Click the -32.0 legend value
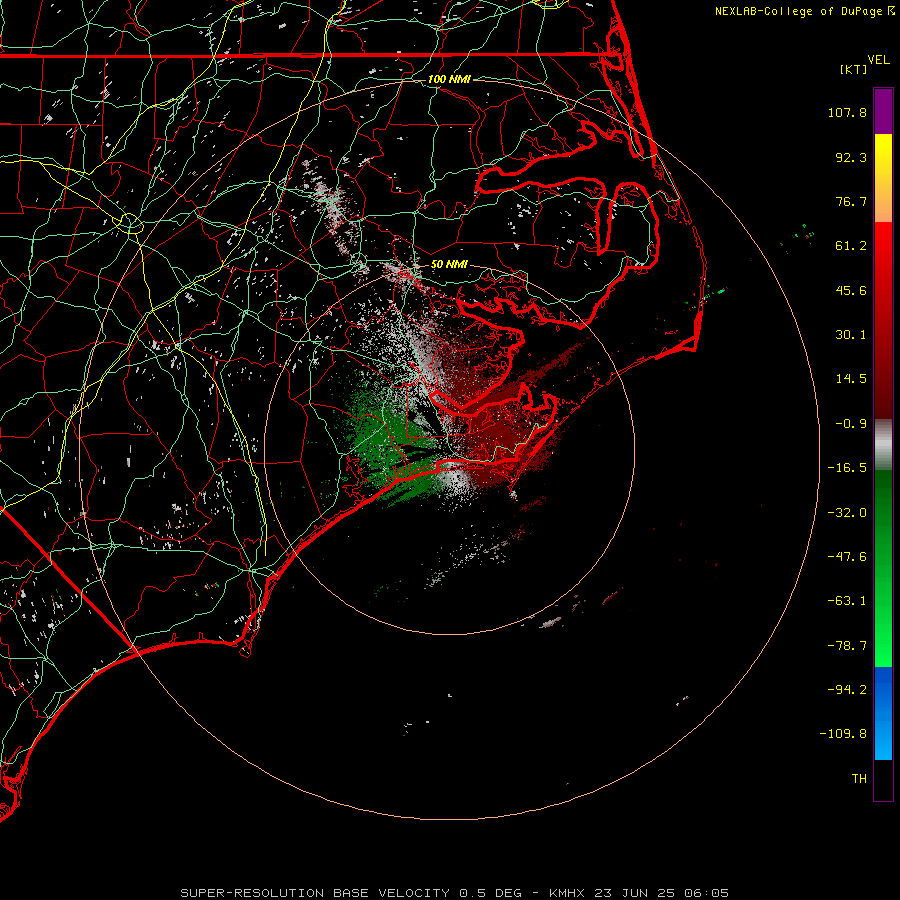Image resolution: width=900 pixels, height=900 pixels. pos(847,513)
